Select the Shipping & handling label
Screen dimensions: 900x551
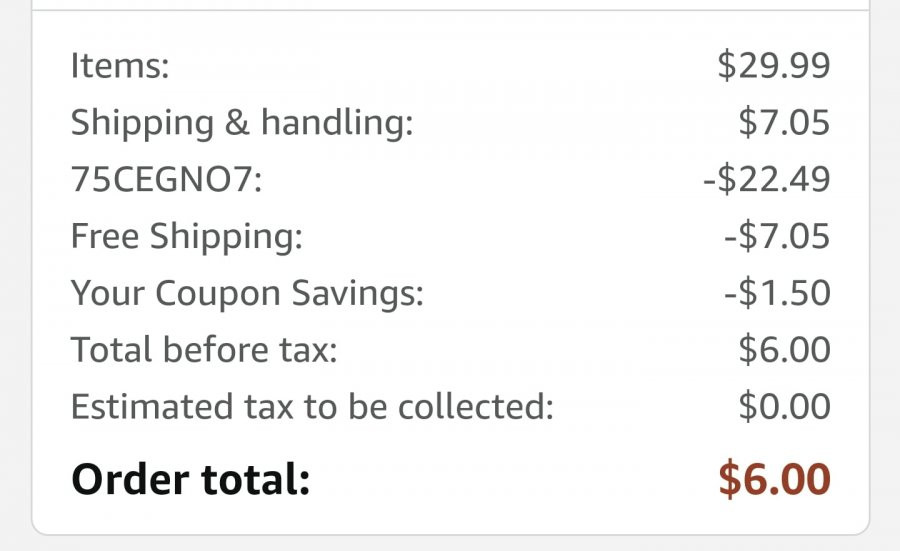(242, 123)
